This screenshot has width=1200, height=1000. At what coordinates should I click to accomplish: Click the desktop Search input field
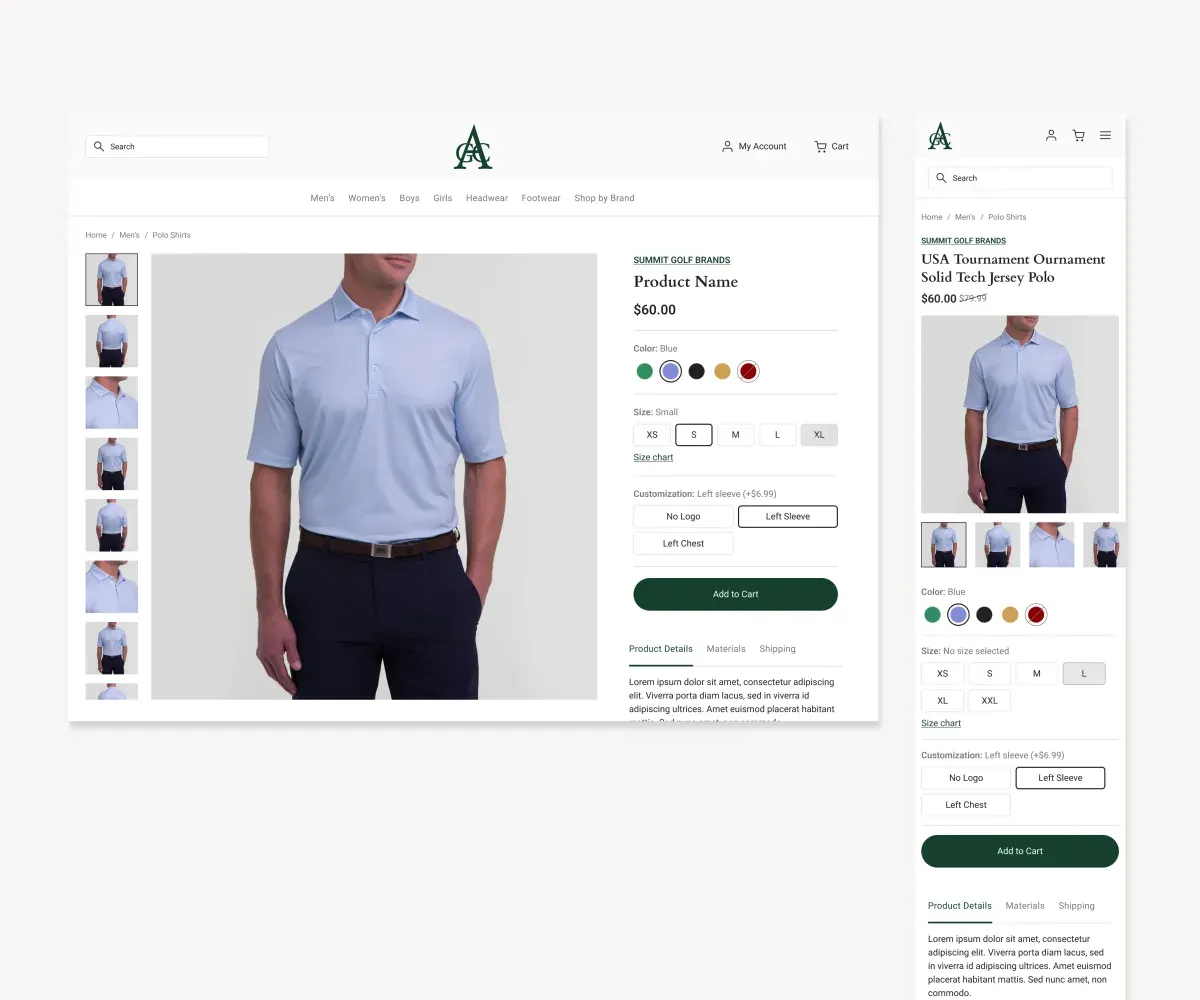coord(177,146)
